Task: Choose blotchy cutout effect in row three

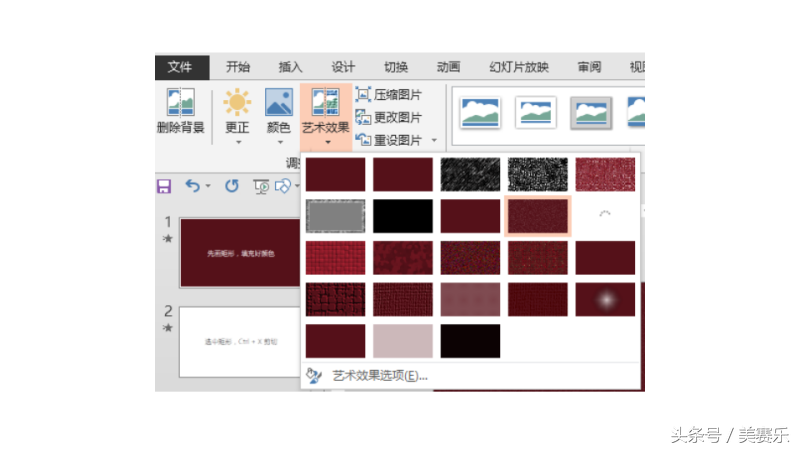Action: [403, 258]
